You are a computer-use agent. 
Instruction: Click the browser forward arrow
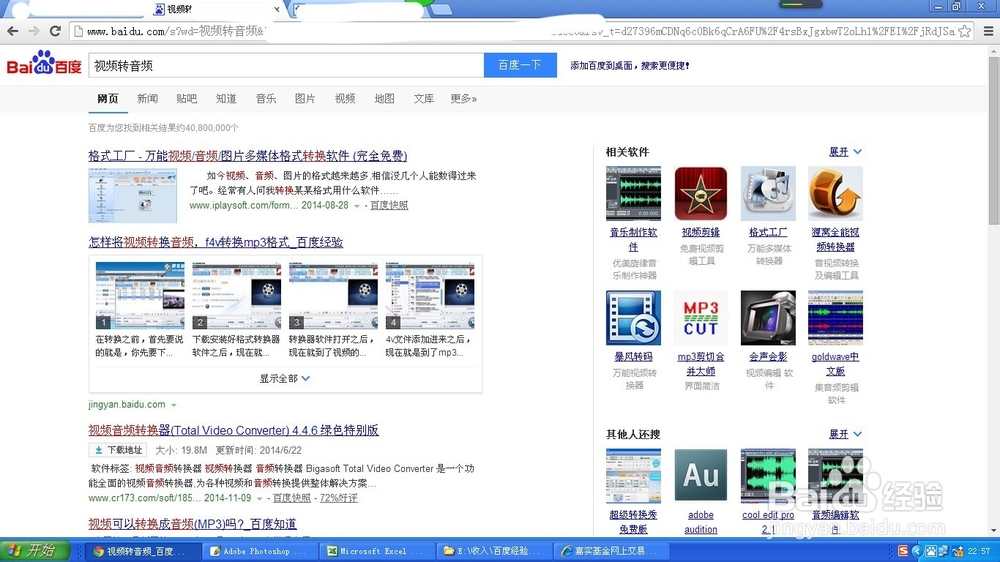[x=34, y=31]
